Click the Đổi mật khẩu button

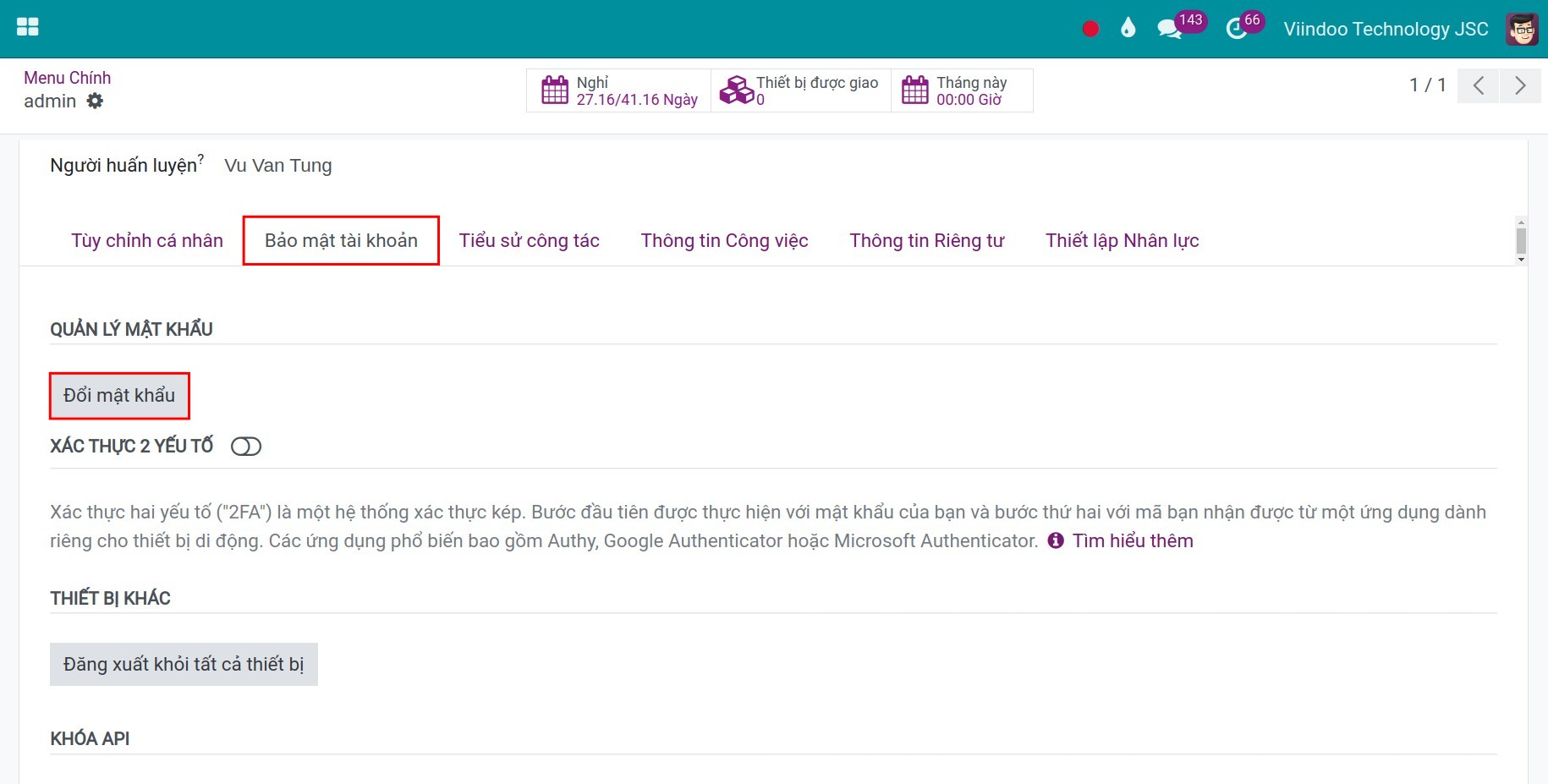pyautogui.click(x=119, y=395)
